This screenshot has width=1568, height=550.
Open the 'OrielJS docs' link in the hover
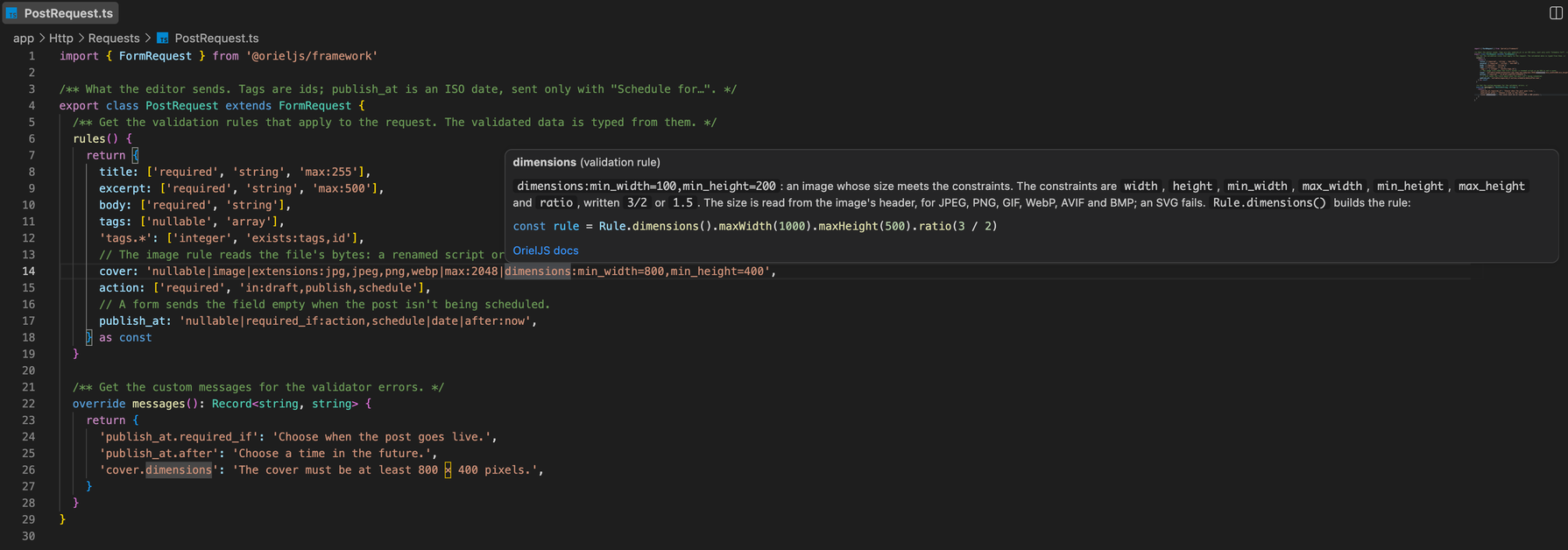[x=546, y=250]
